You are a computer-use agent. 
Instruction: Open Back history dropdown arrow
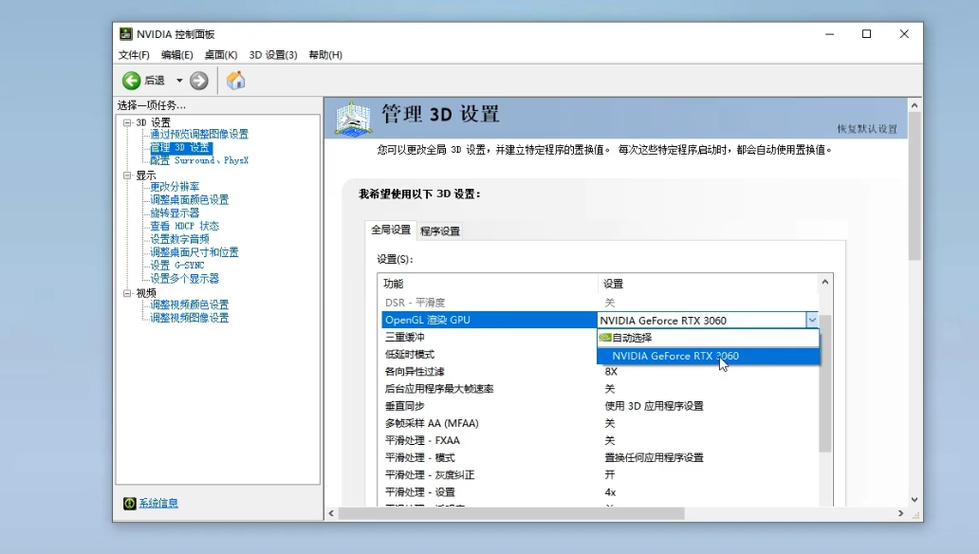pos(179,81)
